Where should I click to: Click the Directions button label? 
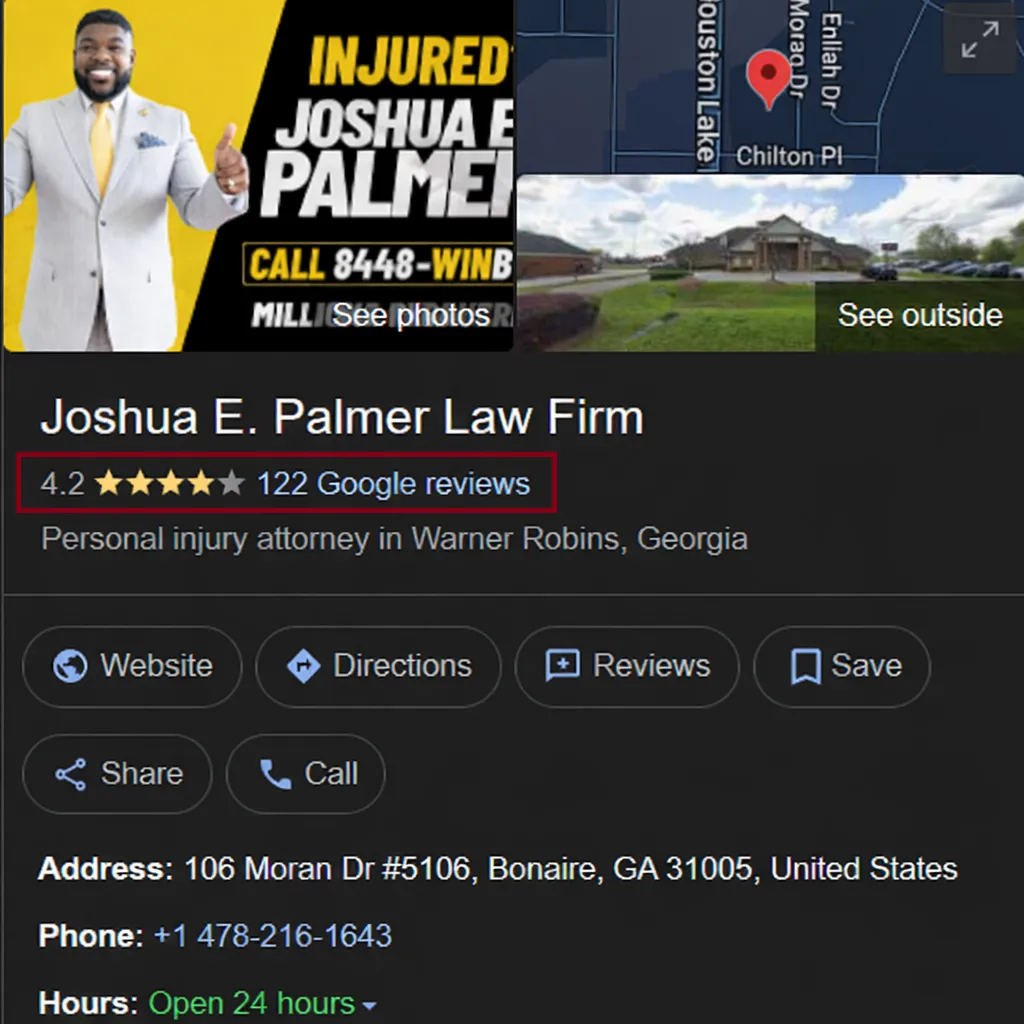click(x=402, y=666)
